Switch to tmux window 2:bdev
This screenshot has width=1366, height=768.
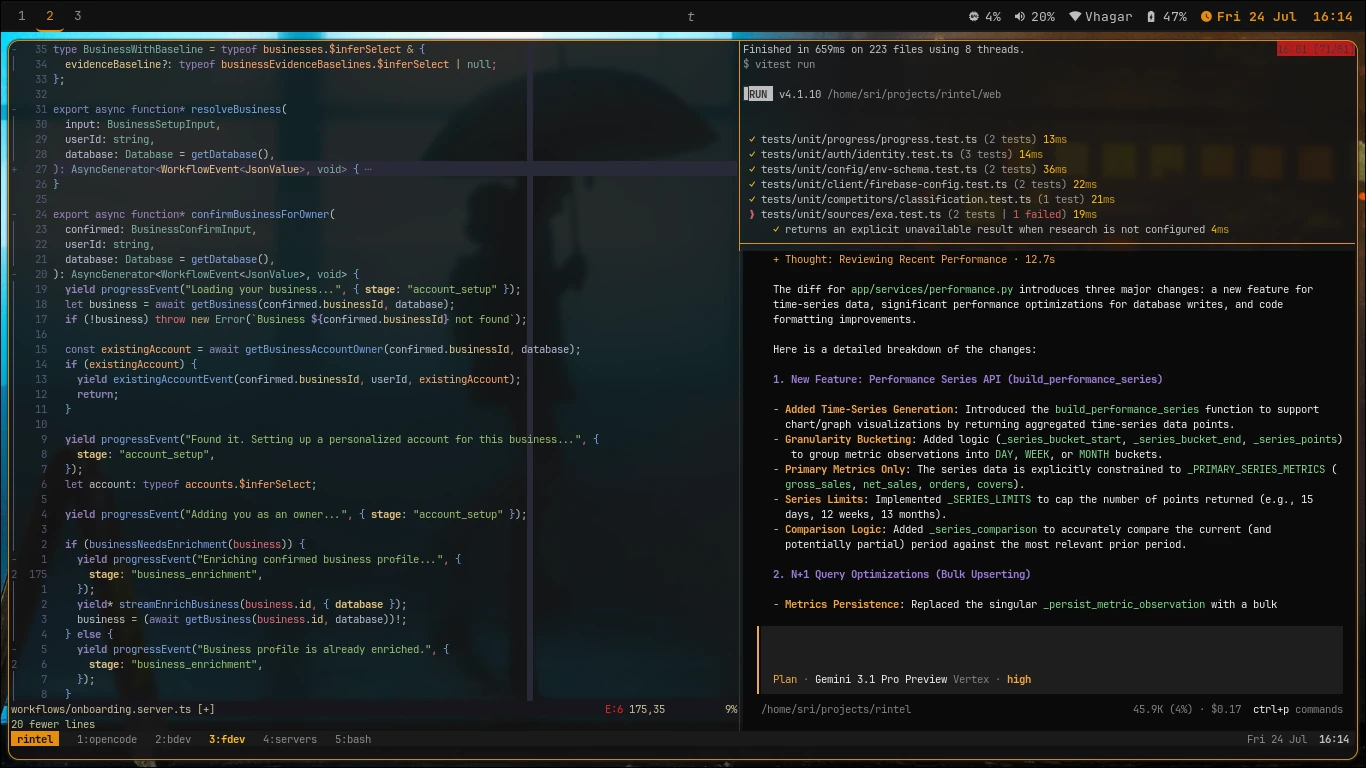(173, 740)
